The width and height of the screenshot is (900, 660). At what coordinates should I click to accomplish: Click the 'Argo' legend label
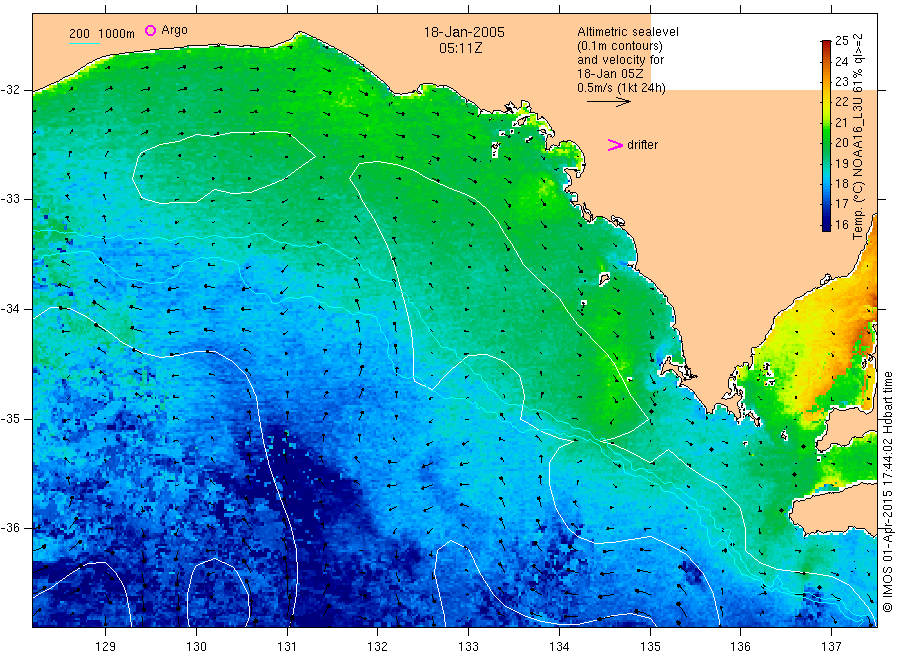[x=174, y=30]
